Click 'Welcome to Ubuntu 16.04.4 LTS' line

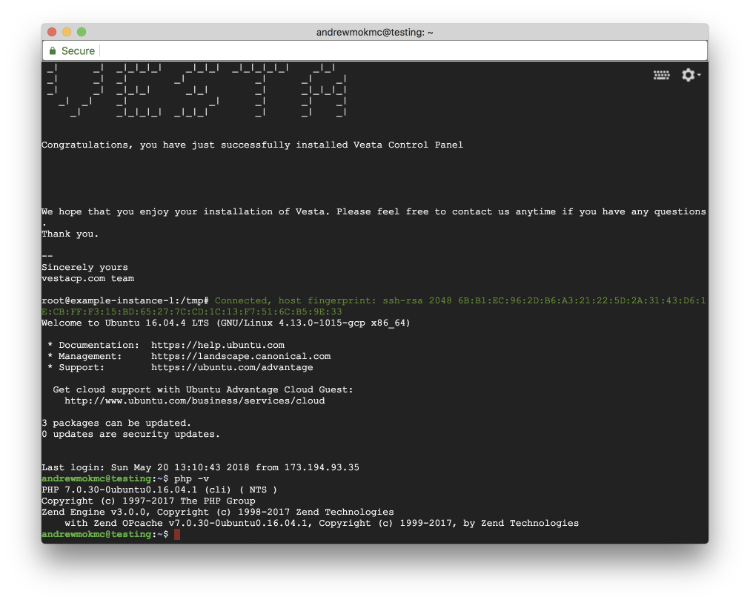pyautogui.click(x=226, y=323)
